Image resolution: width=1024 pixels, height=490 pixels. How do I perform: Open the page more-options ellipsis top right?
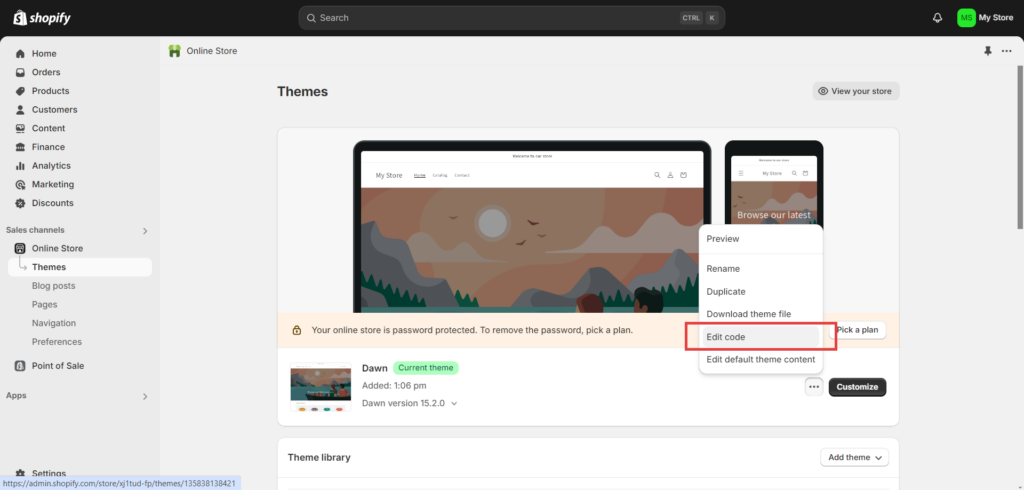[1006, 51]
